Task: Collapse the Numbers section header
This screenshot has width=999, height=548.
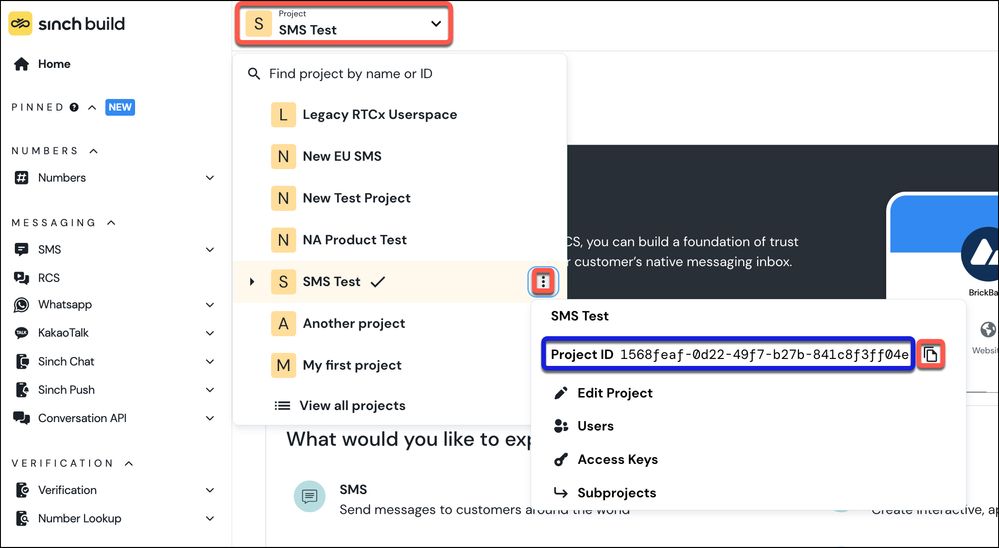Action: [94, 151]
